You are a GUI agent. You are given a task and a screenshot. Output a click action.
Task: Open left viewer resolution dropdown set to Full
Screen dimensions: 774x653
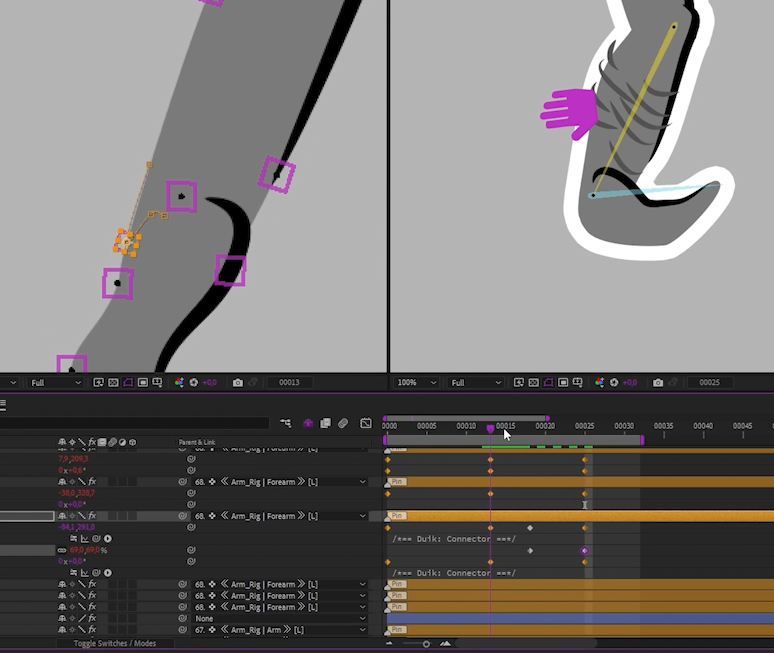(55, 383)
